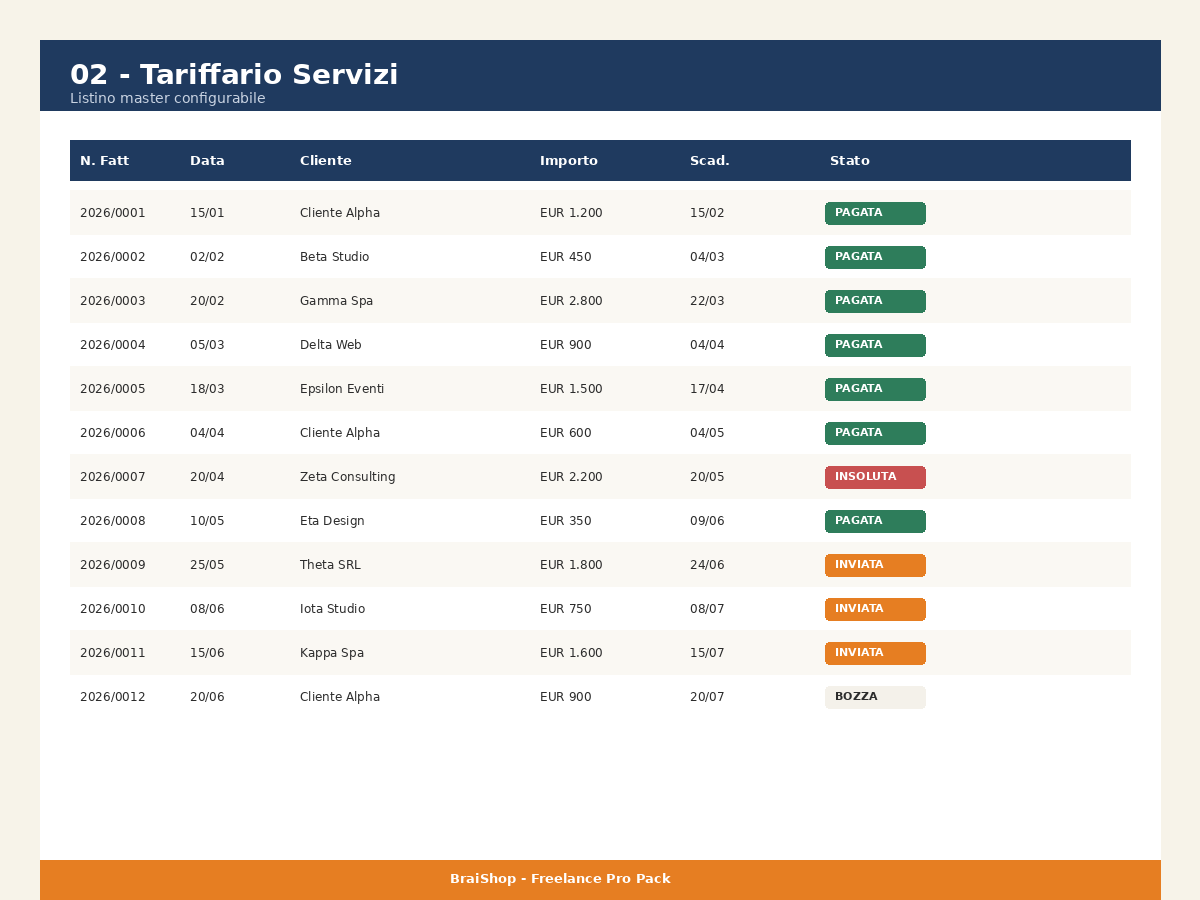Screen dimensions: 1200x900
Task: Click due date '20/07'
Action: (707, 697)
